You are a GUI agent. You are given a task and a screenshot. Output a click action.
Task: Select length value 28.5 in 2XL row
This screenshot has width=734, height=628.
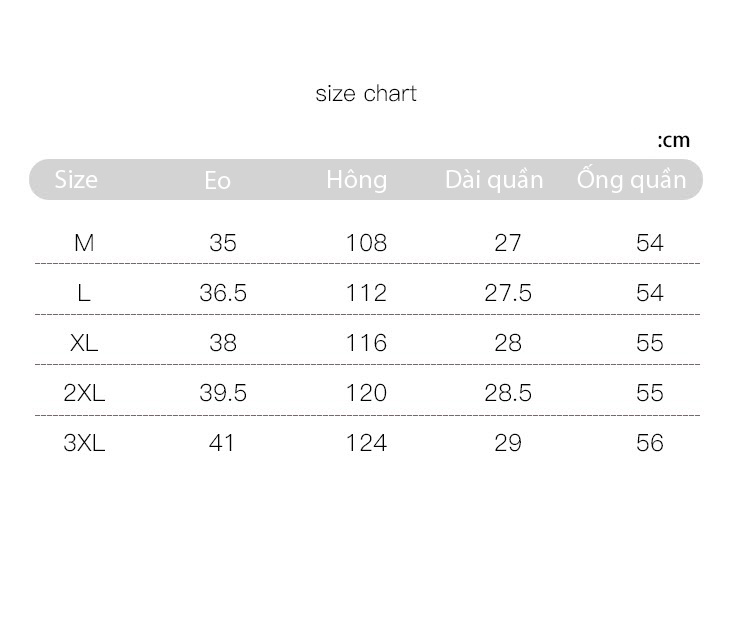508,393
